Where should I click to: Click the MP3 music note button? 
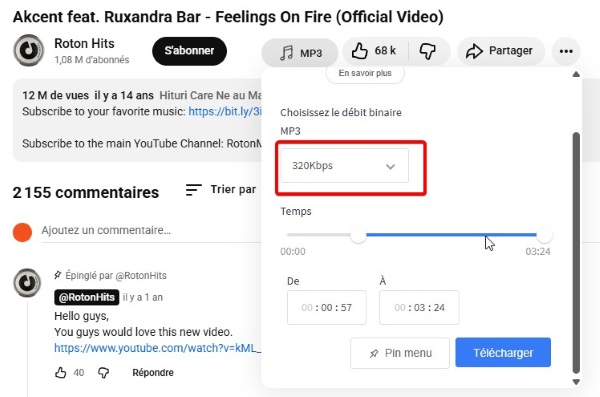click(300, 52)
